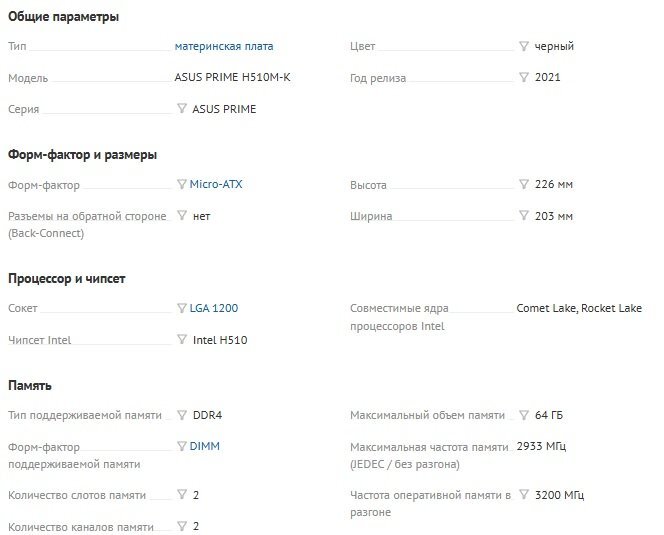Click filter icon next to ASUS PRIME series
Screen dimensions: 664x535
click(181, 108)
